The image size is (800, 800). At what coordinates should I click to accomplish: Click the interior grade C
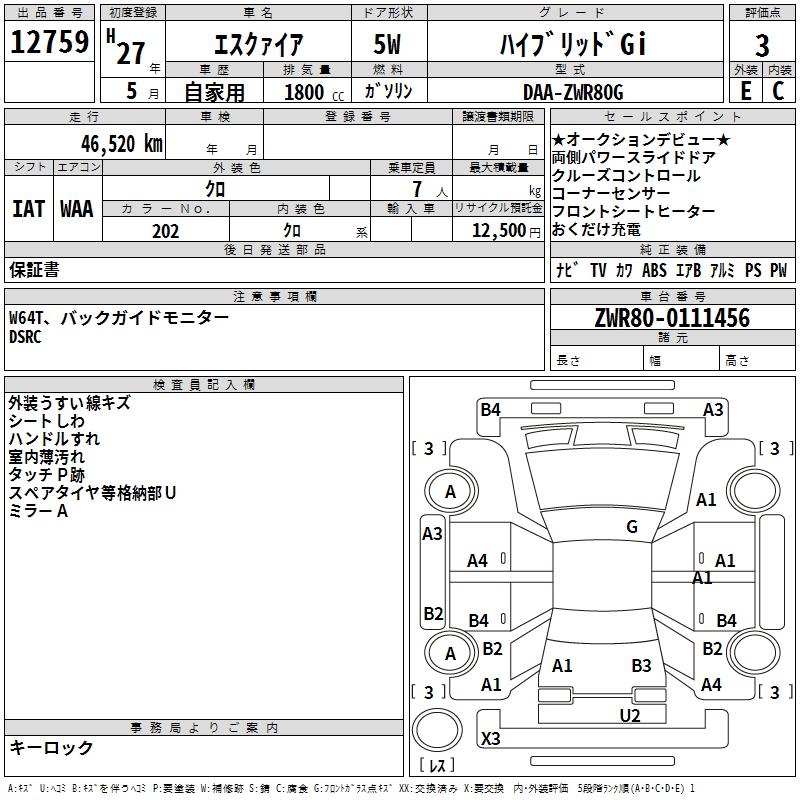779,91
